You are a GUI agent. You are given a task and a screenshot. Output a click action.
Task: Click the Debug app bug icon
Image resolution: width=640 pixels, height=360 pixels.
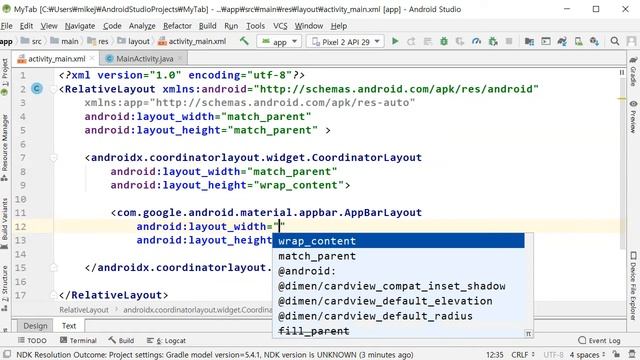[444, 41]
